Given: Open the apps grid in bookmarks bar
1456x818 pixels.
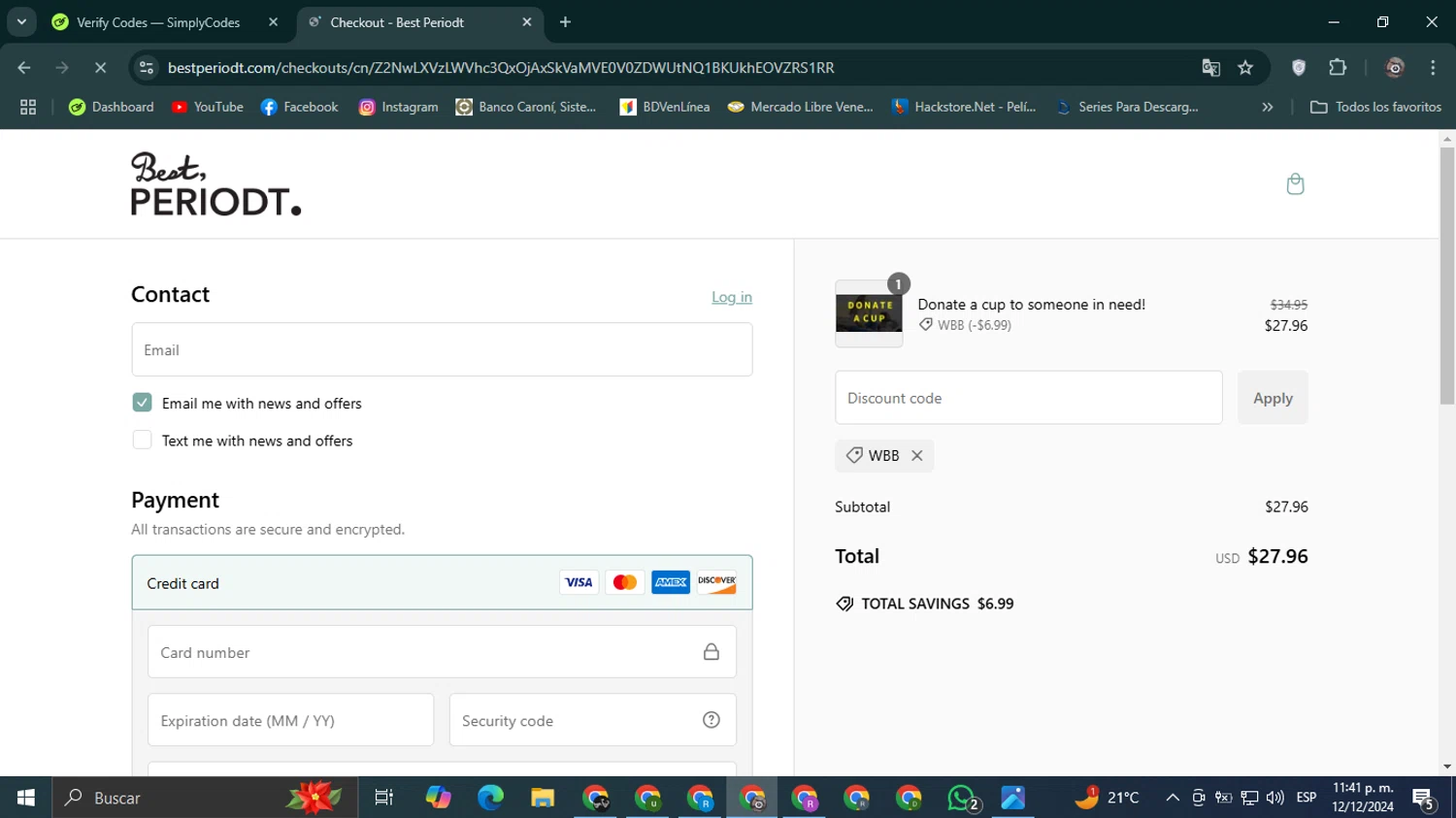Looking at the screenshot, I should coord(28,107).
